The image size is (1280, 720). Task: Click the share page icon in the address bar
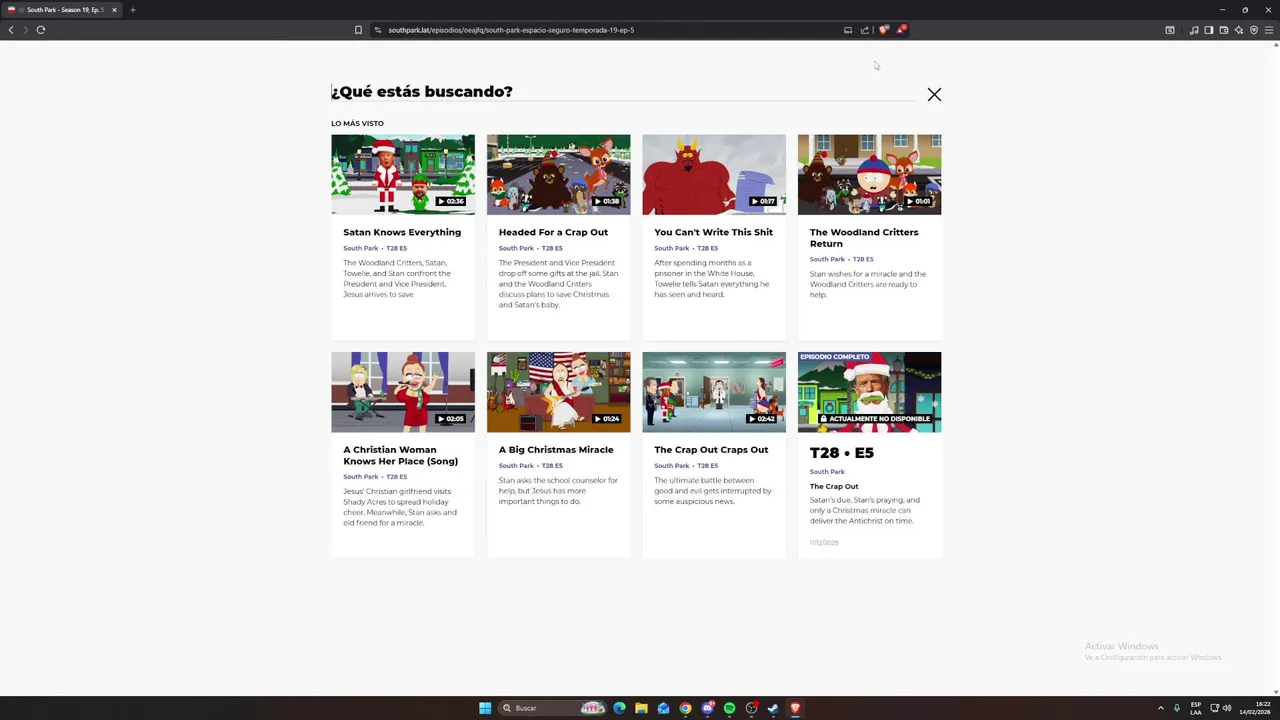tap(865, 30)
